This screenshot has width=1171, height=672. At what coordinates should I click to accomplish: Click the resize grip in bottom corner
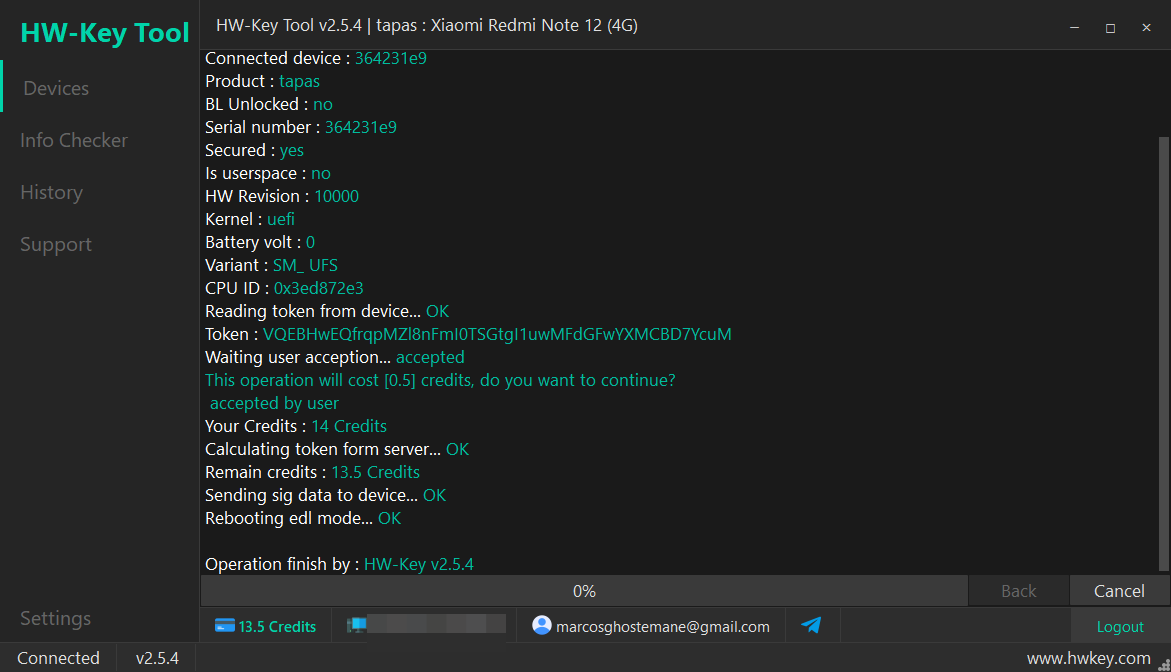tap(1164, 665)
